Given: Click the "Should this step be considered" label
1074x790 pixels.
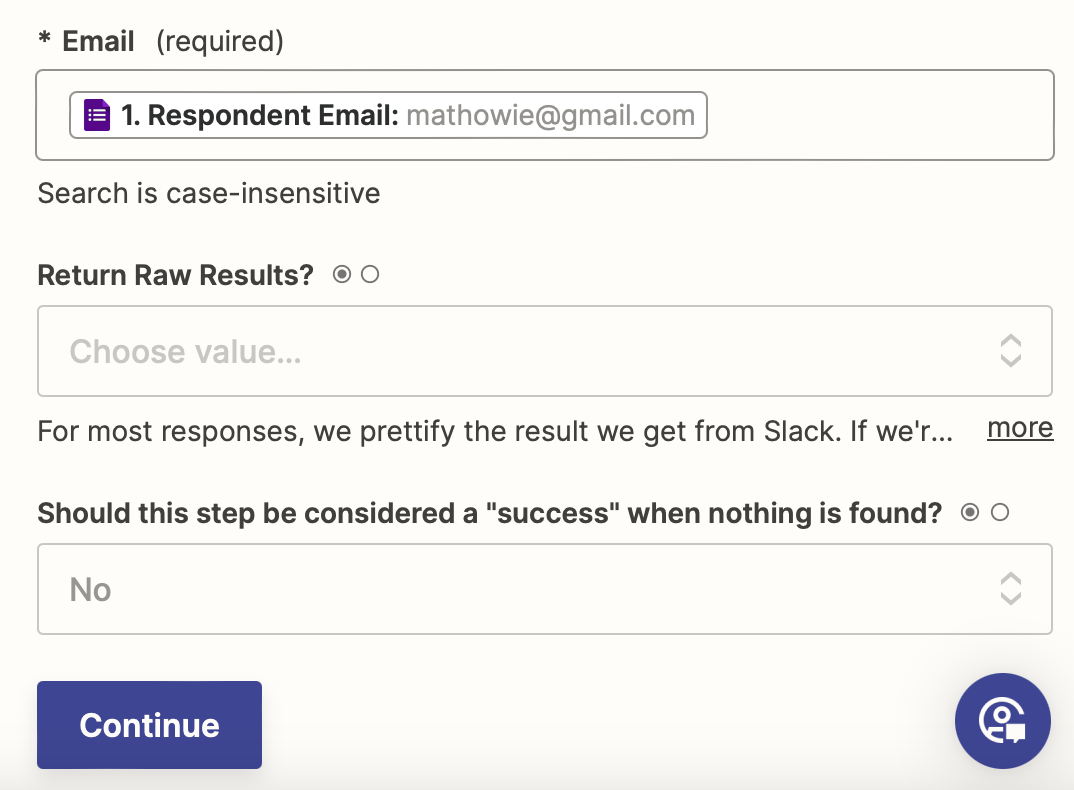Looking at the screenshot, I should (489, 513).
